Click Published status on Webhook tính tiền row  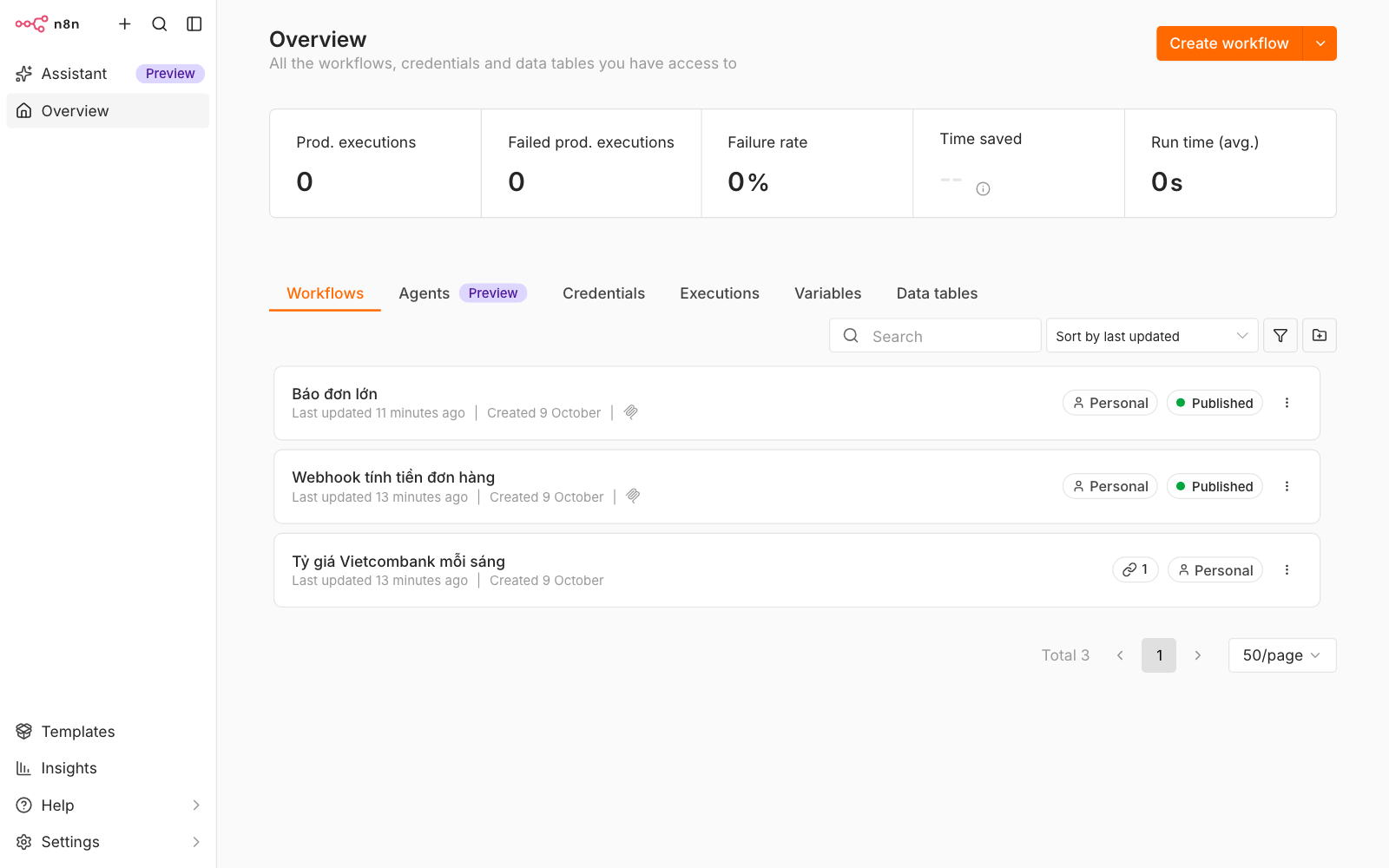click(x=1215, y=486)
